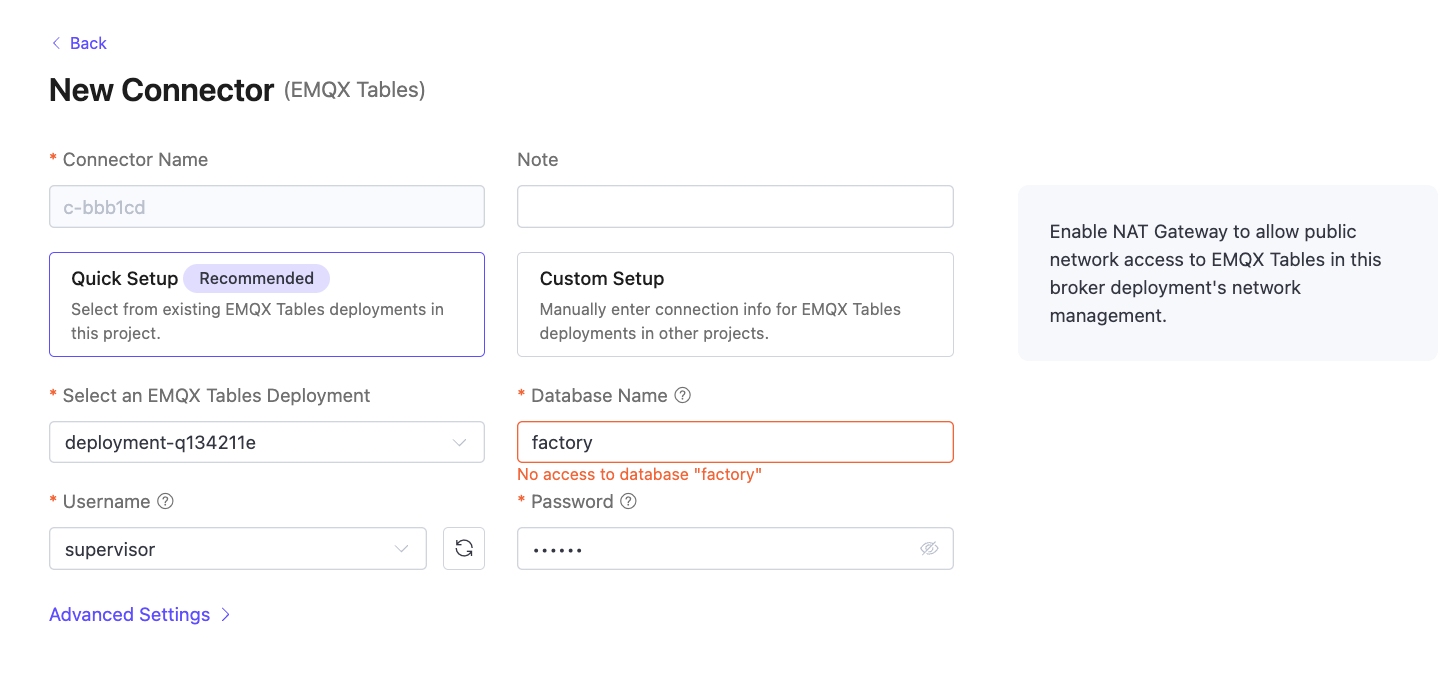Screen dimensions: 1450x688
Task: Click the Database Name field containing factory
Action: [x=735, y=442]
